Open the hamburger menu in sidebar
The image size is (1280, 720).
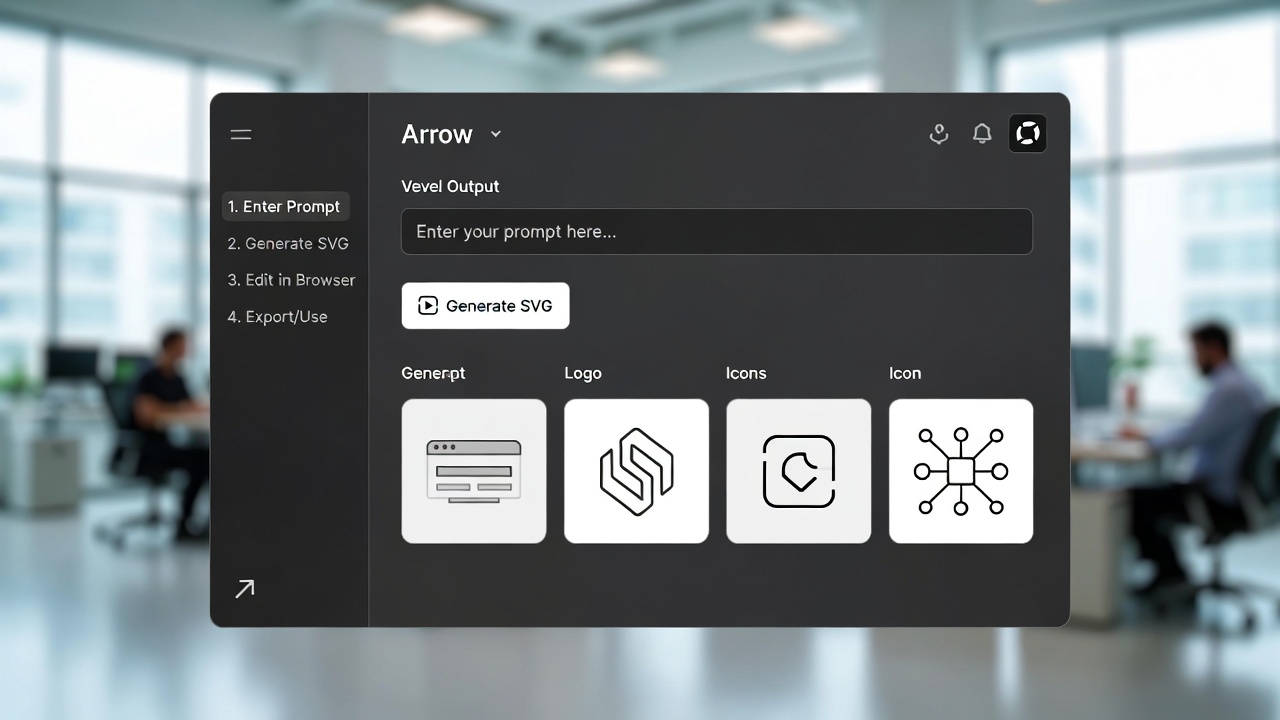coord(240,133)
